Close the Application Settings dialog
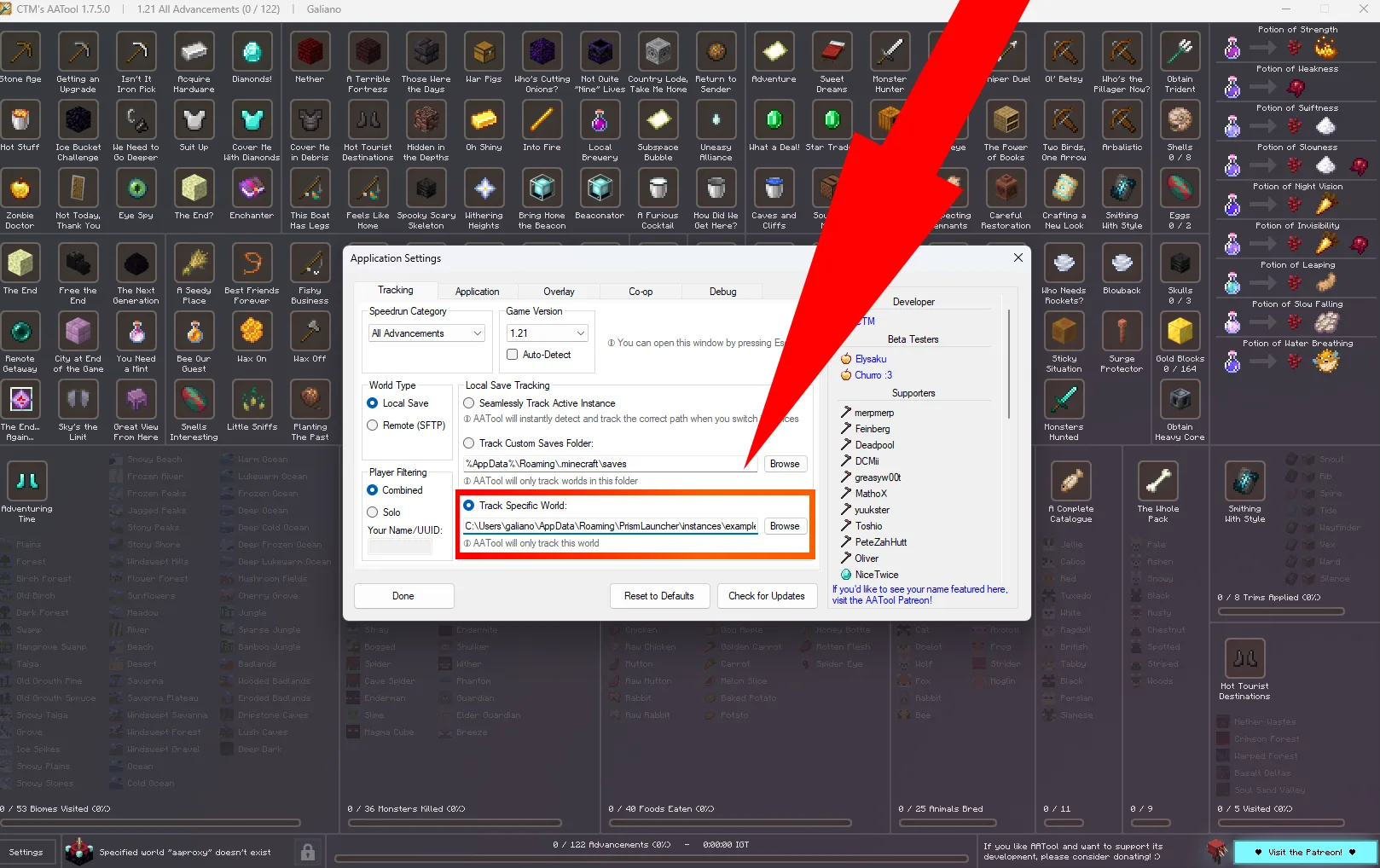This screenshot has height=868, width=1380. (x=1018, y=258)
